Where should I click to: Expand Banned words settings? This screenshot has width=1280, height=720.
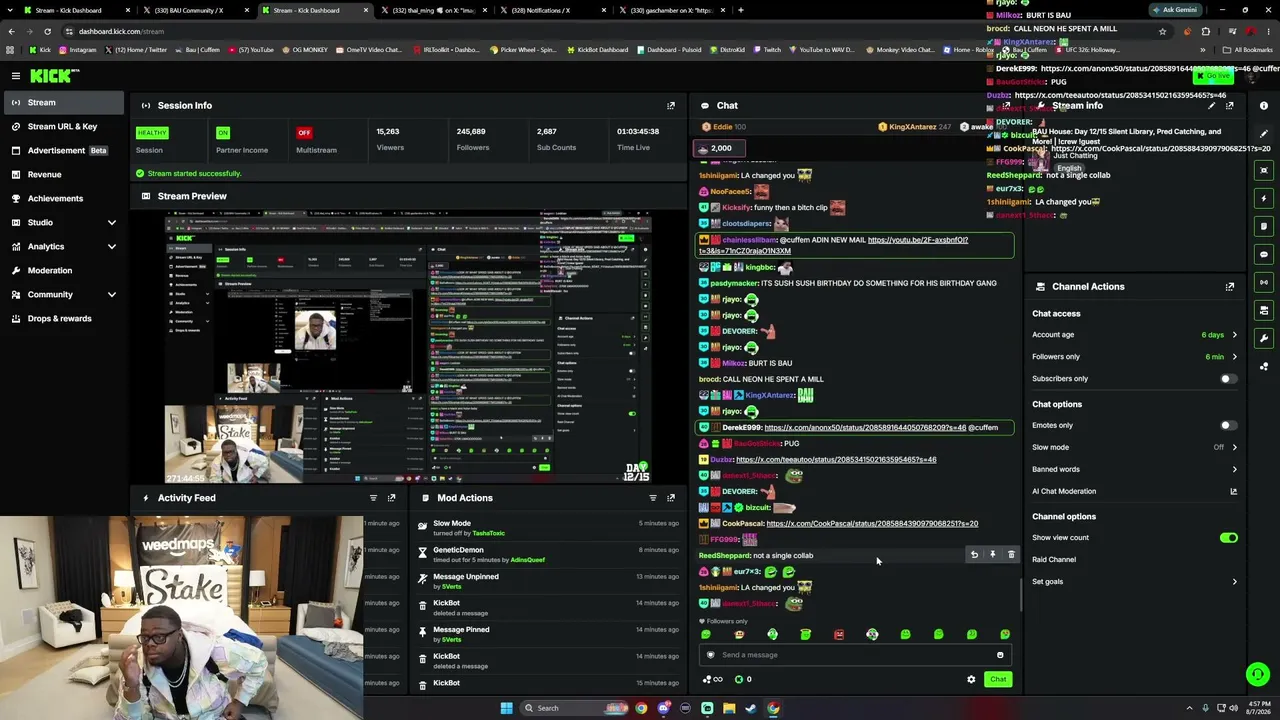(x=1234, y=469)
